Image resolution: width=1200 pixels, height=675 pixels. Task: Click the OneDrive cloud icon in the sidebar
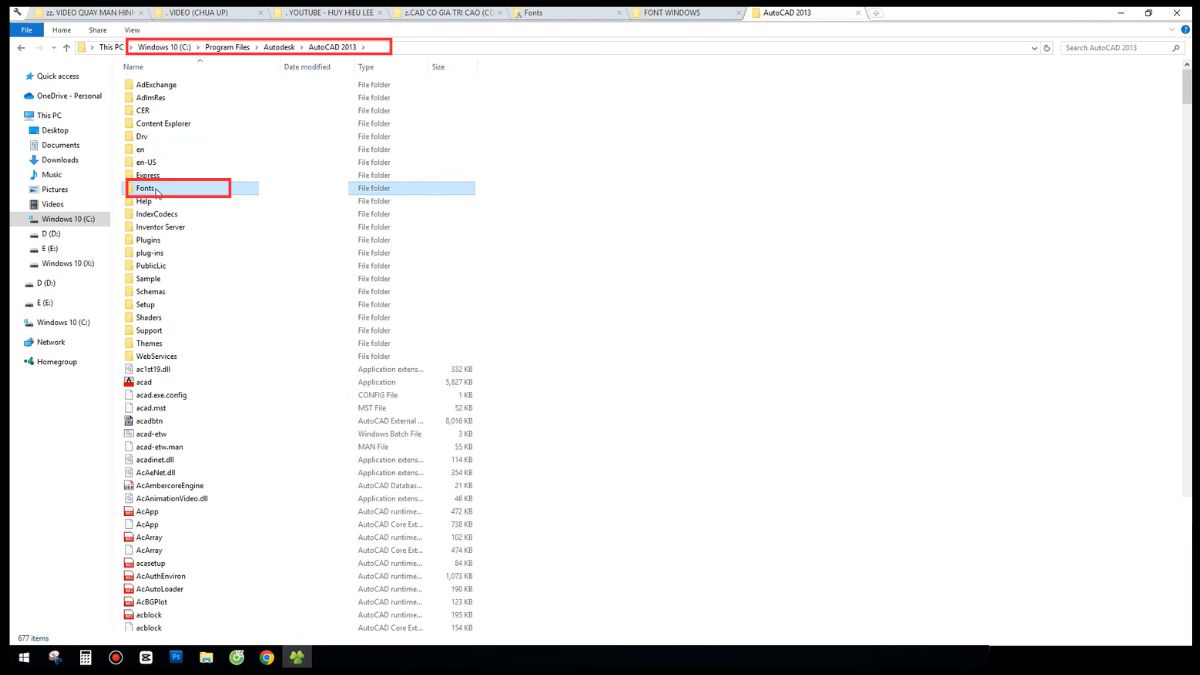click(29, 96)
